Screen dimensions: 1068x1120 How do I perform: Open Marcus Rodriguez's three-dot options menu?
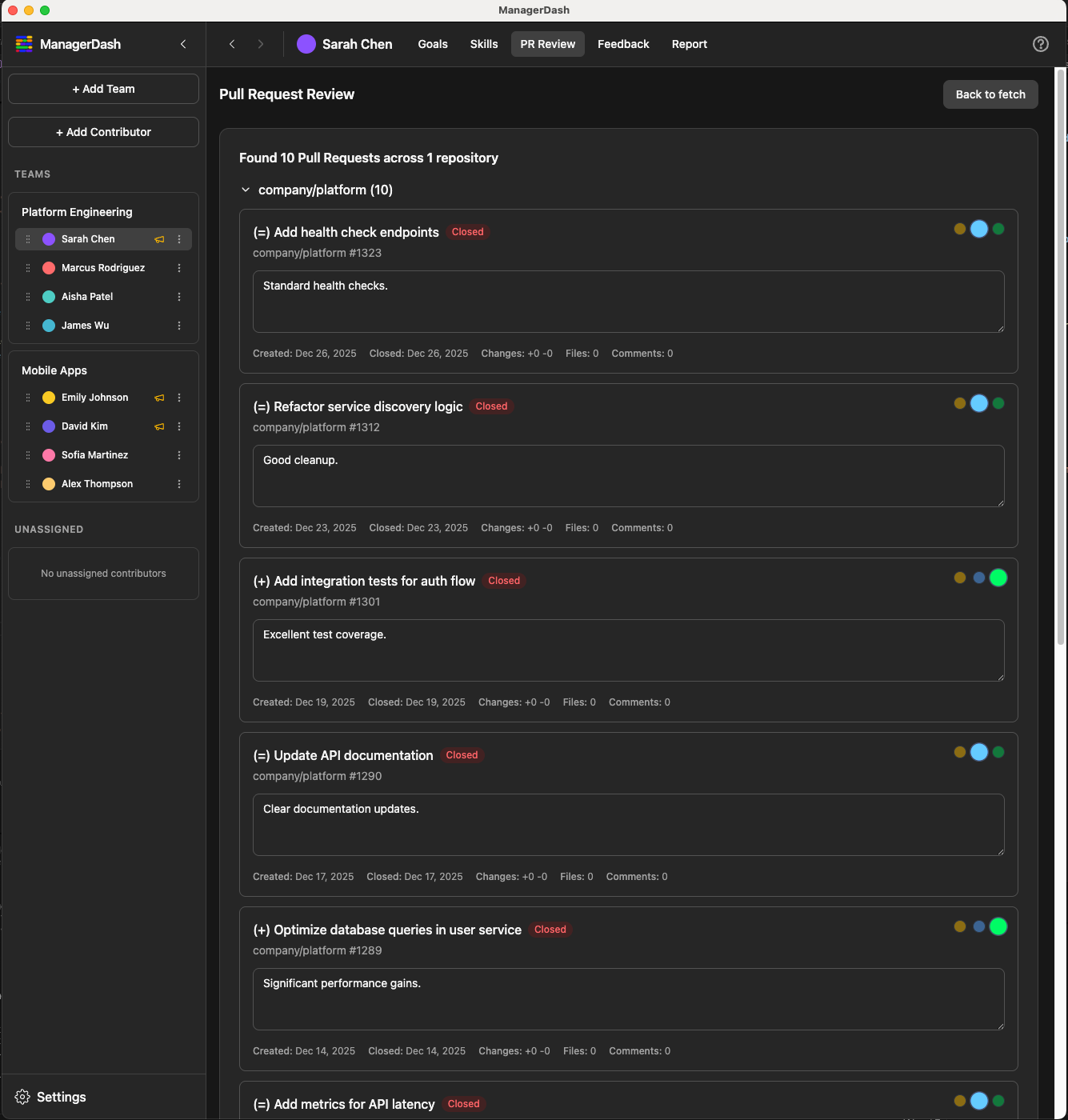click(178, 267)
